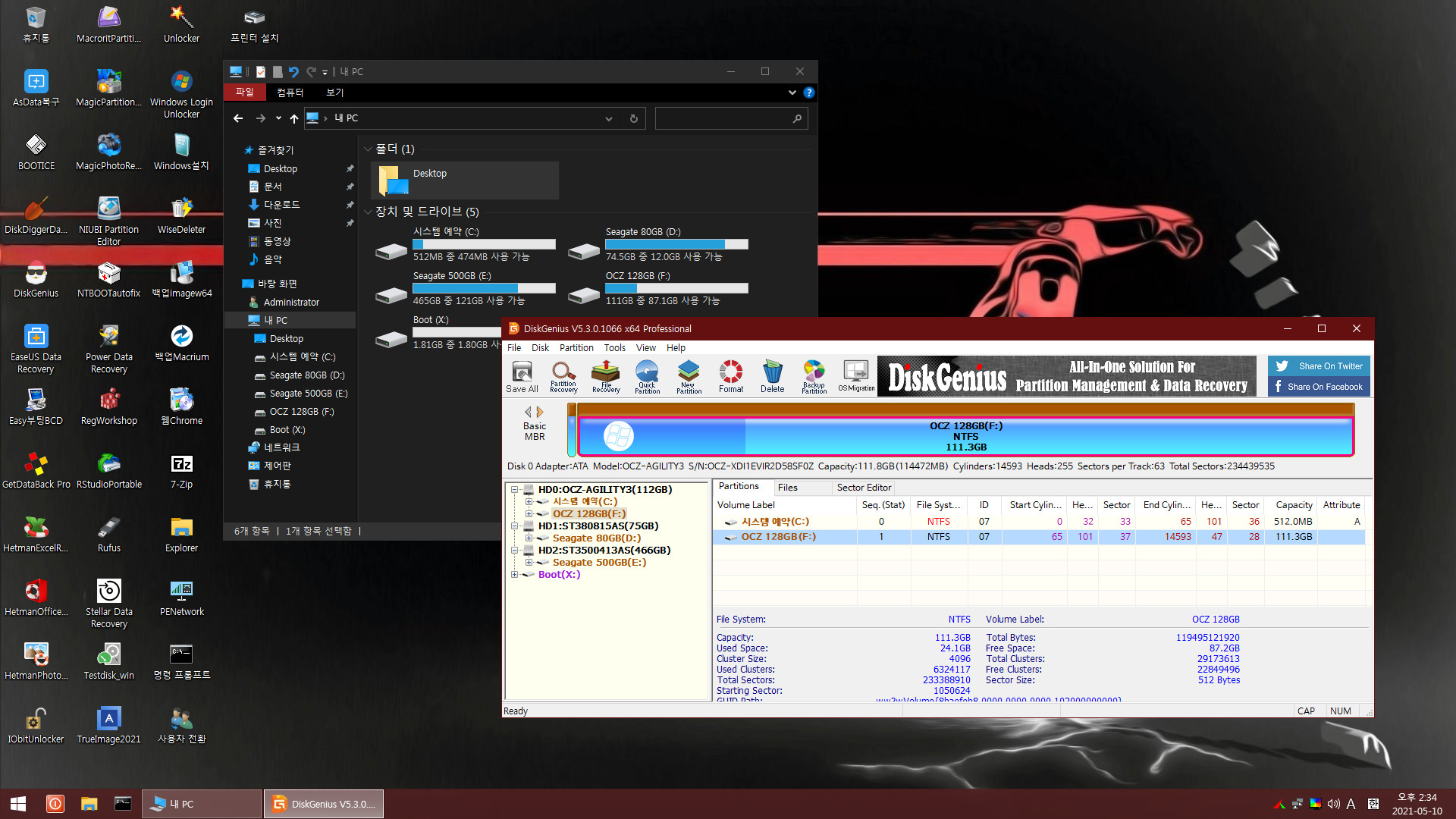This screenshot has width=1456, height=819.
Task: Select the Windows Login Unlocker desktop icon
Action: pos(182,95)
